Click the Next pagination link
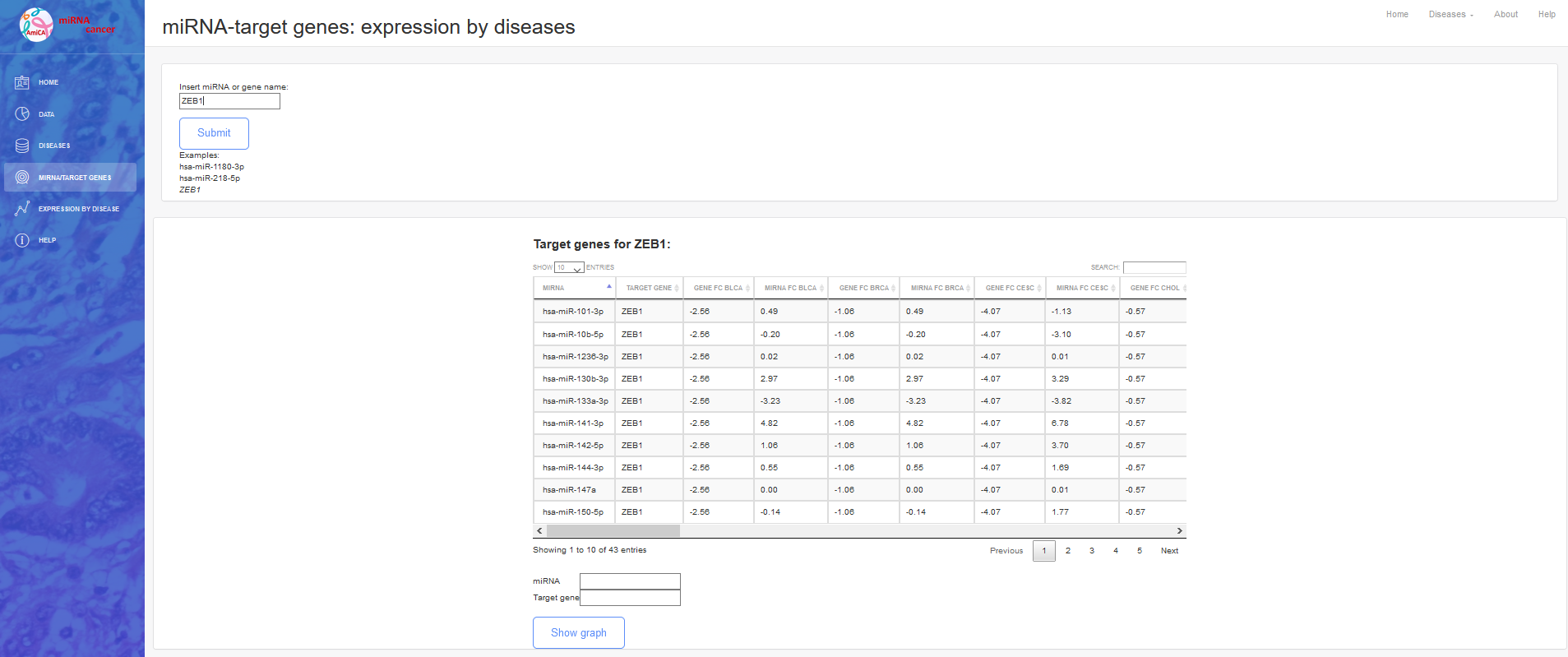Image resolution: width=1568 pixels, height=657 pixels. [x=1169, y=551]
